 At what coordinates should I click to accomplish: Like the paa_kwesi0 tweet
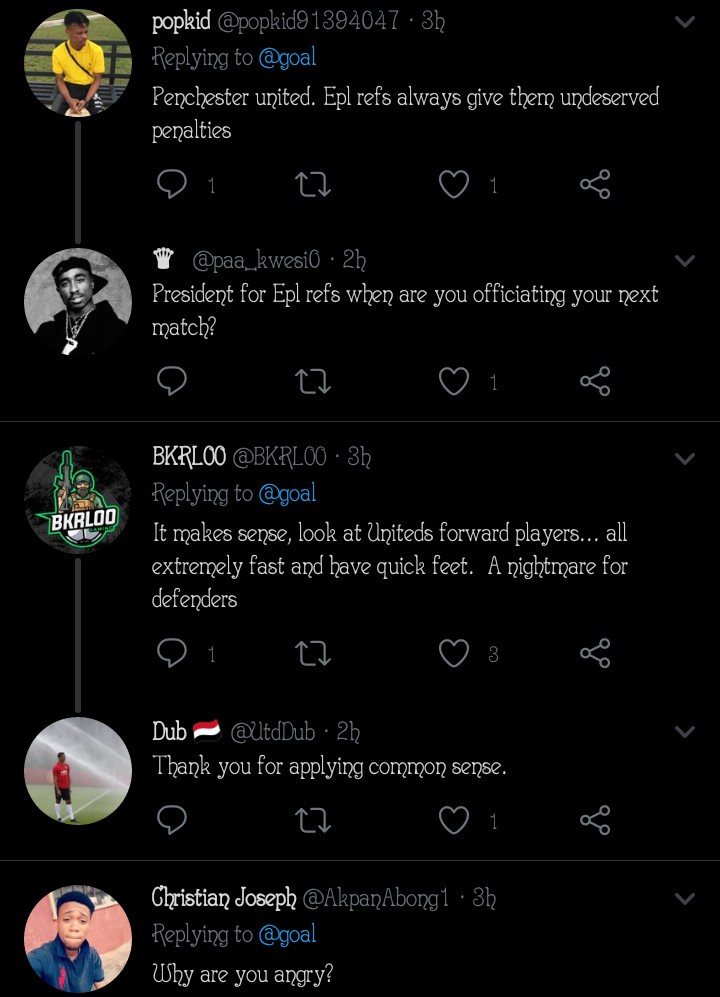455,381
